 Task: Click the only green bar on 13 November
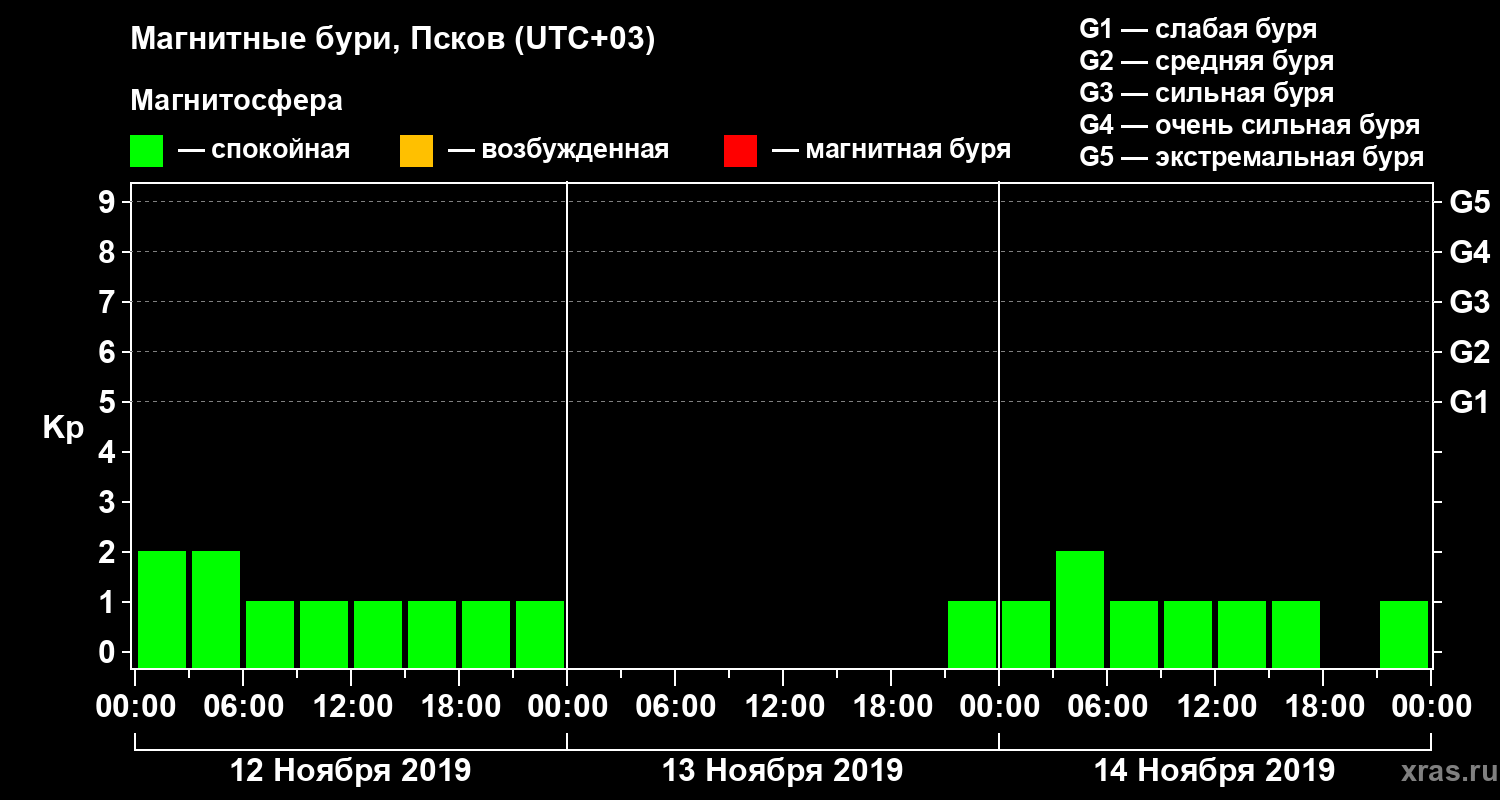972,634
